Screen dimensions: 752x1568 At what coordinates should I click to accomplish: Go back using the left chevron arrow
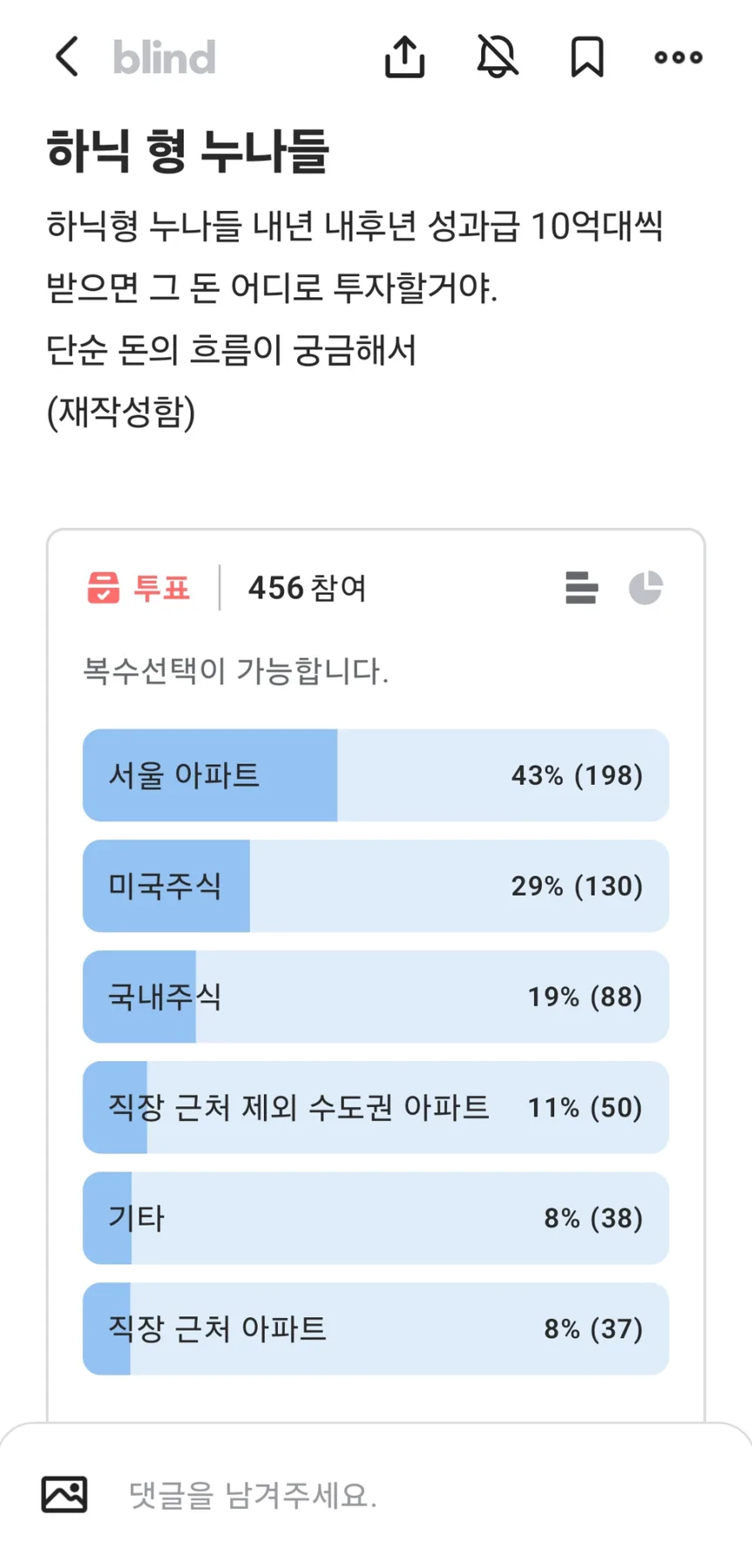(67, 57)
